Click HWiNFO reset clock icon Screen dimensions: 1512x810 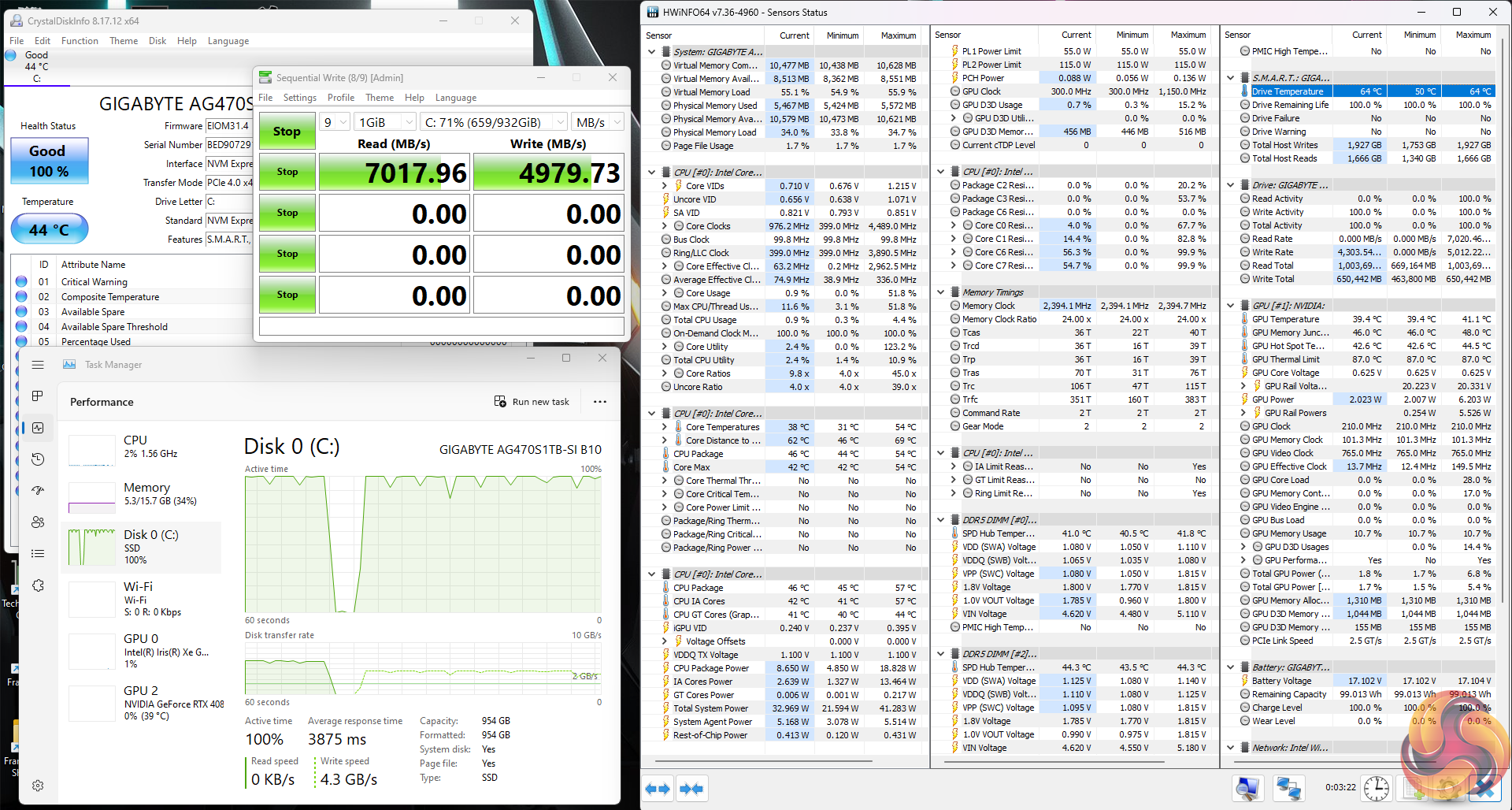tap(1377, 788)
